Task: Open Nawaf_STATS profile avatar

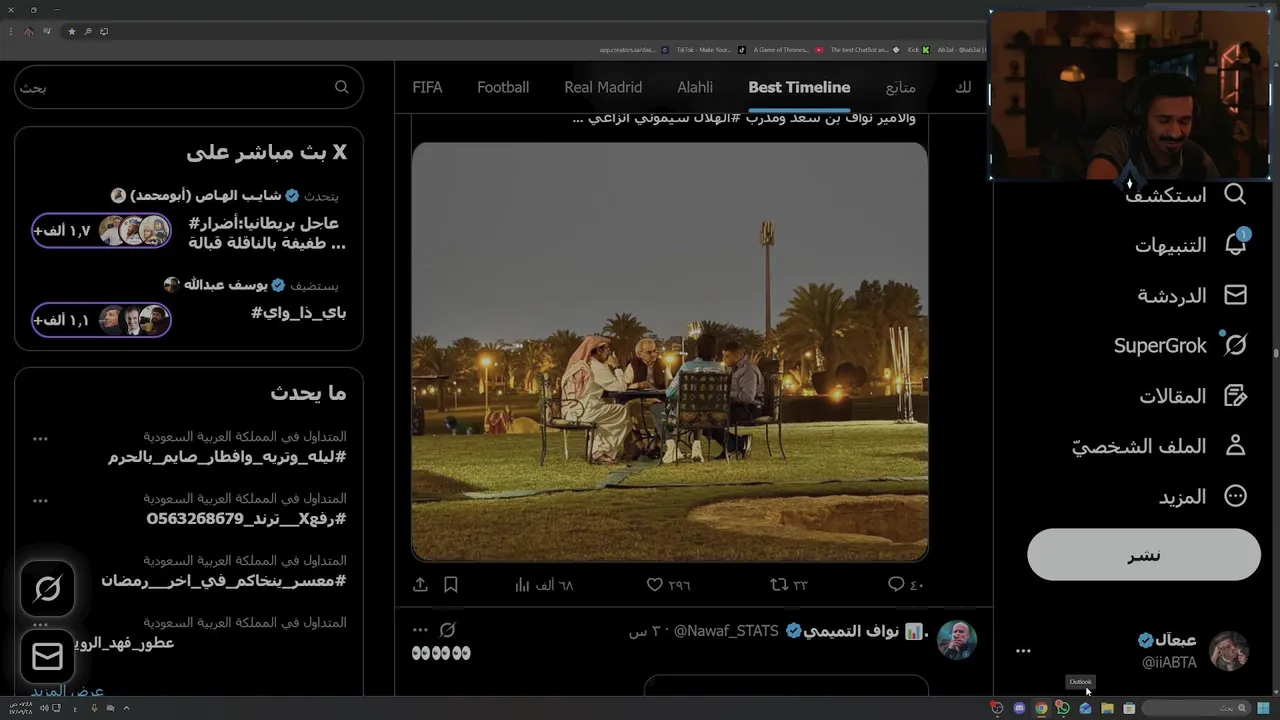Action: (957, 640)
